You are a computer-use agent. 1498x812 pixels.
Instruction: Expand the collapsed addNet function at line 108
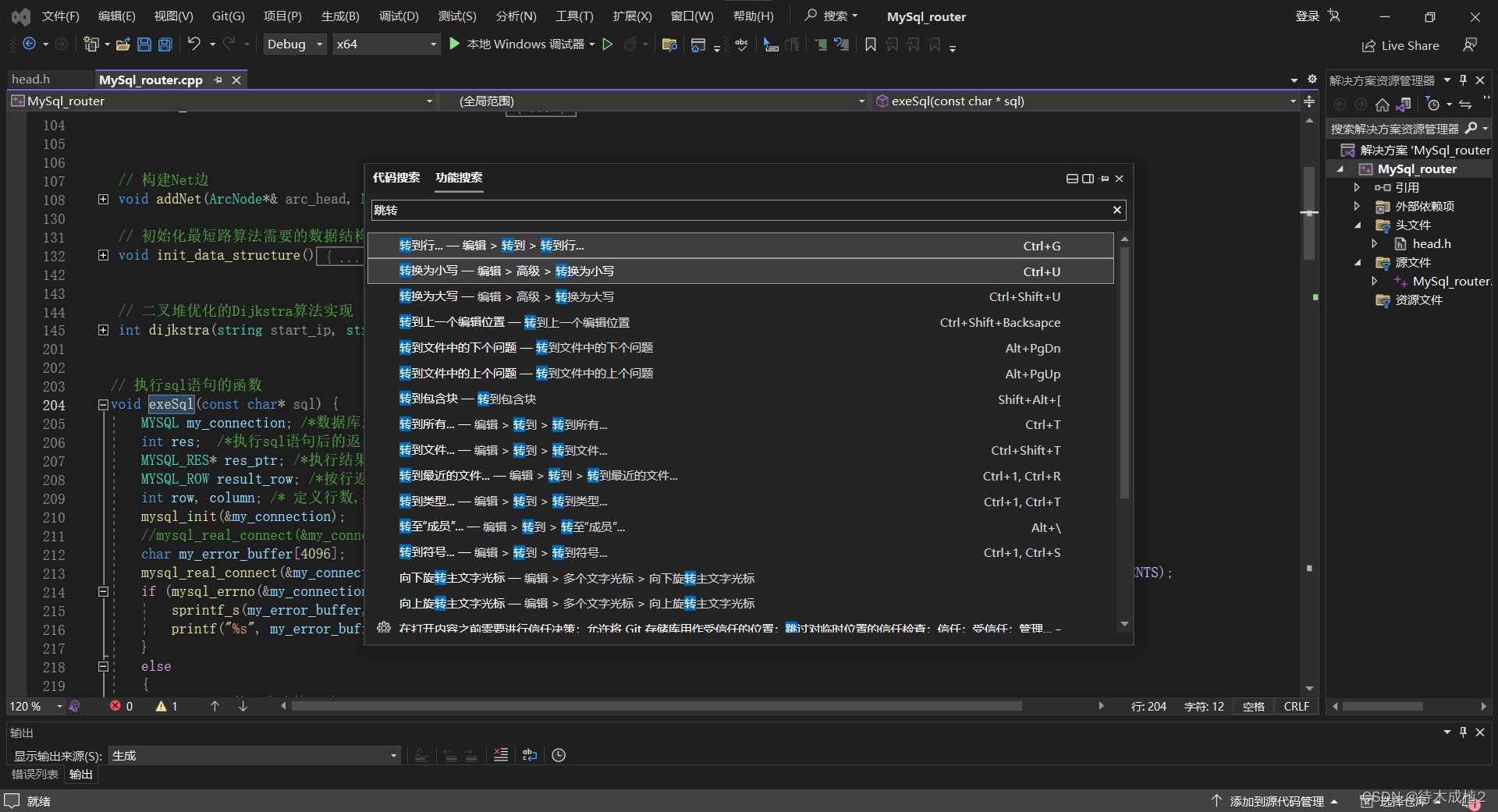tap(103, 199)
